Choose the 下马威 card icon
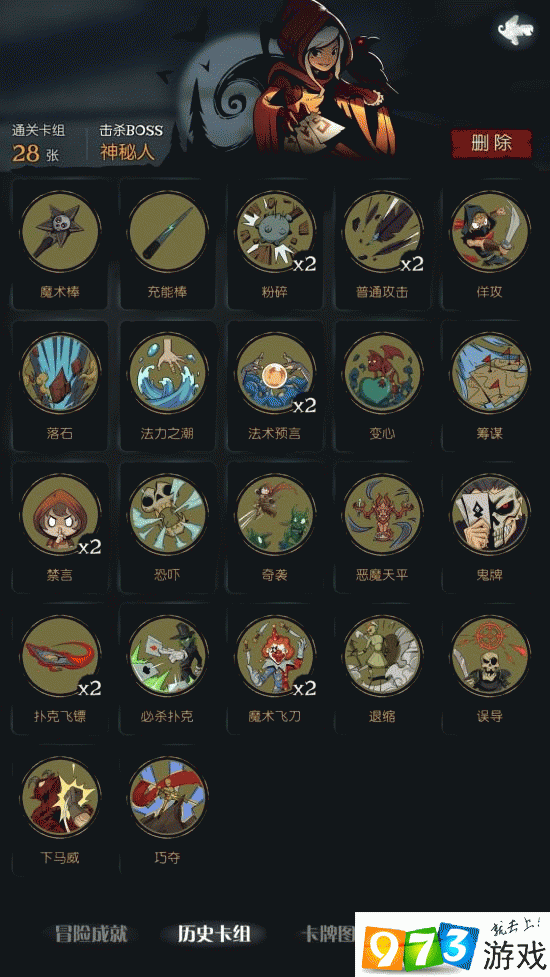 60,798
